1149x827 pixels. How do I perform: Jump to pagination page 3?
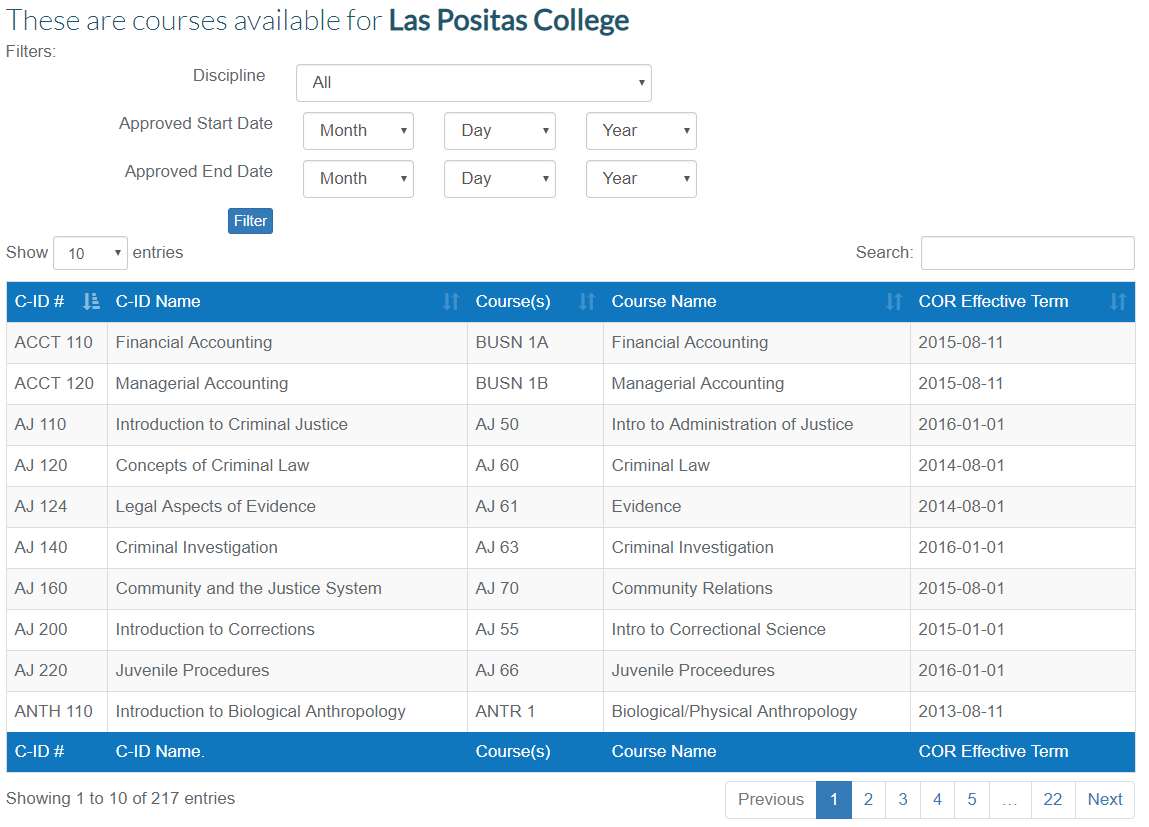point(903,799)
